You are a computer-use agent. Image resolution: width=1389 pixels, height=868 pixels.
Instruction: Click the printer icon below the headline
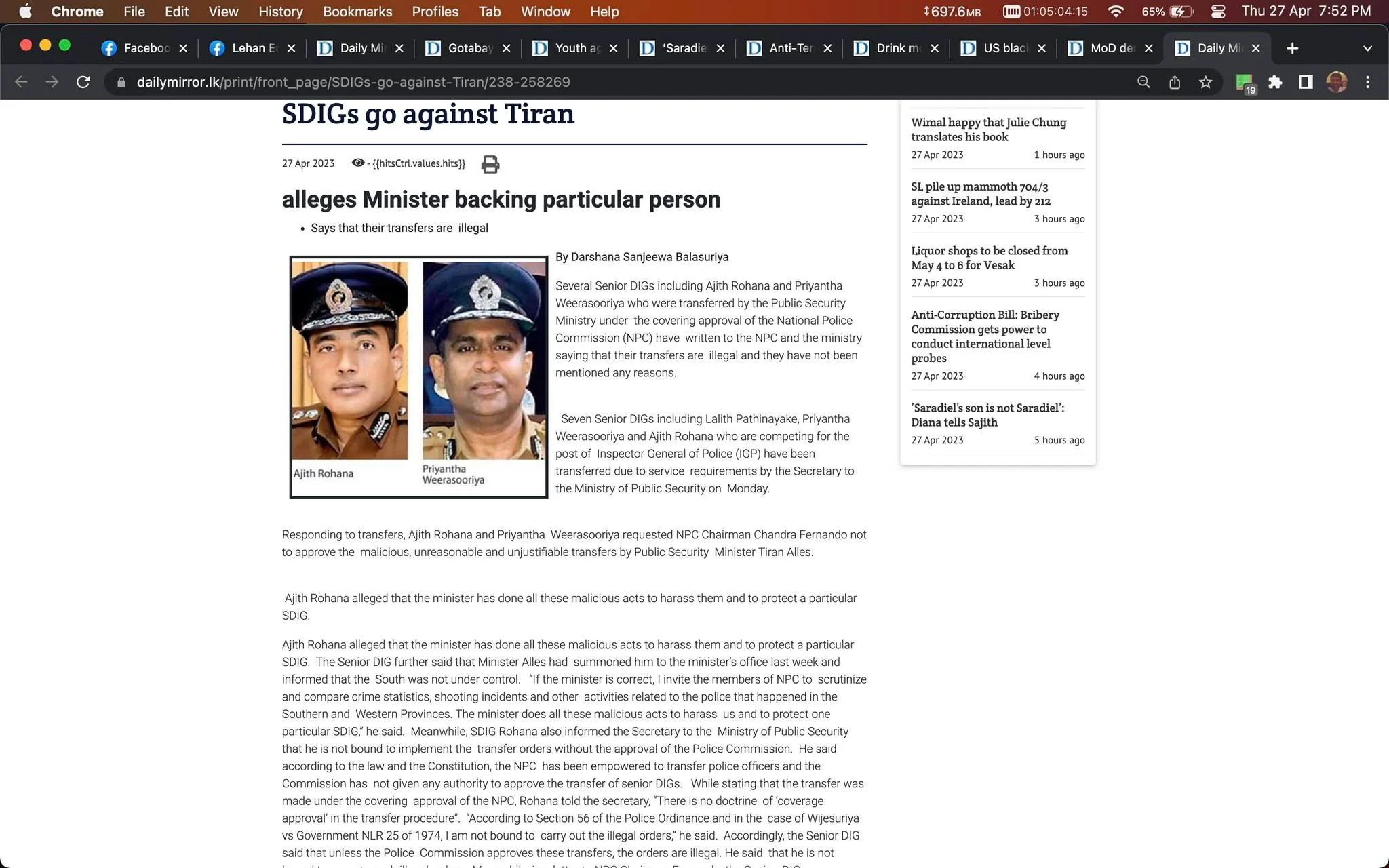(x=490, y=164)
